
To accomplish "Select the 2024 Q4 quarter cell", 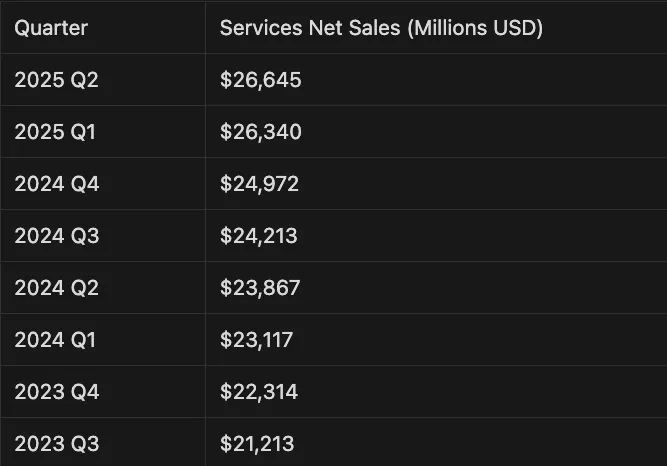I will [x=57, y=184].
